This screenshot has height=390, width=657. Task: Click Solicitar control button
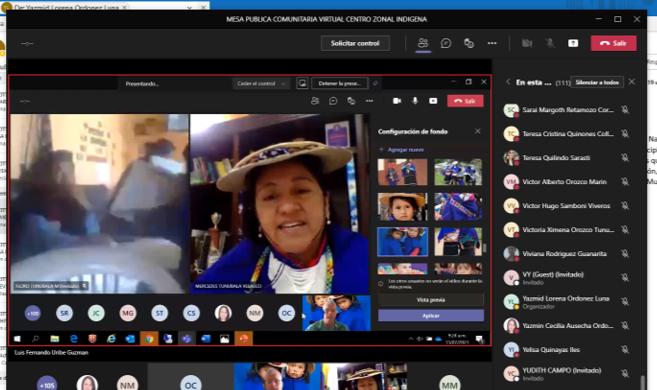coord(355,43)
